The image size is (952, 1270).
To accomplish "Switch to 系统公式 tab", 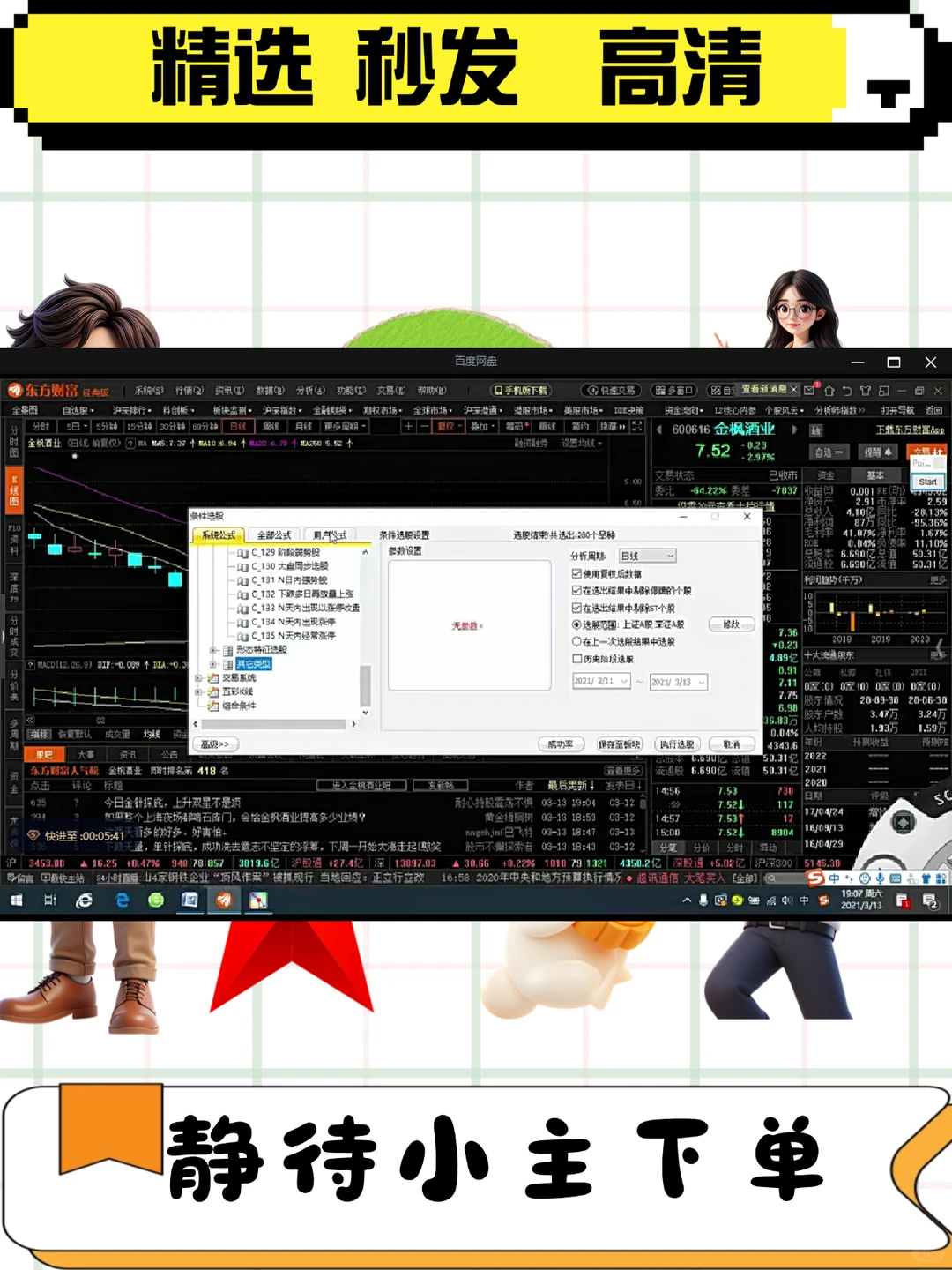I will [219, 535].
